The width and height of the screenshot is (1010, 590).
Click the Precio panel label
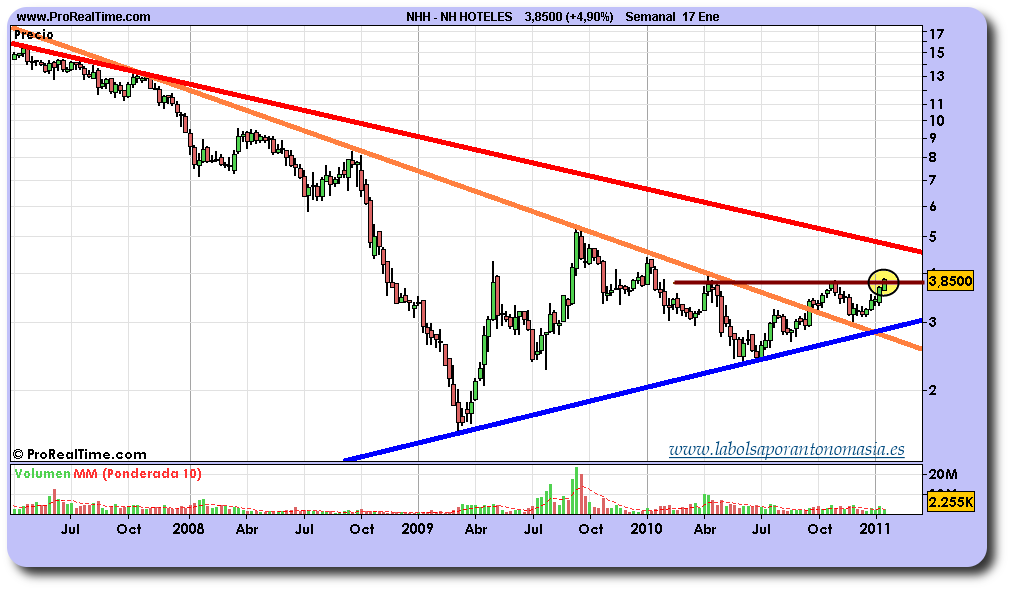coord(34,35)
